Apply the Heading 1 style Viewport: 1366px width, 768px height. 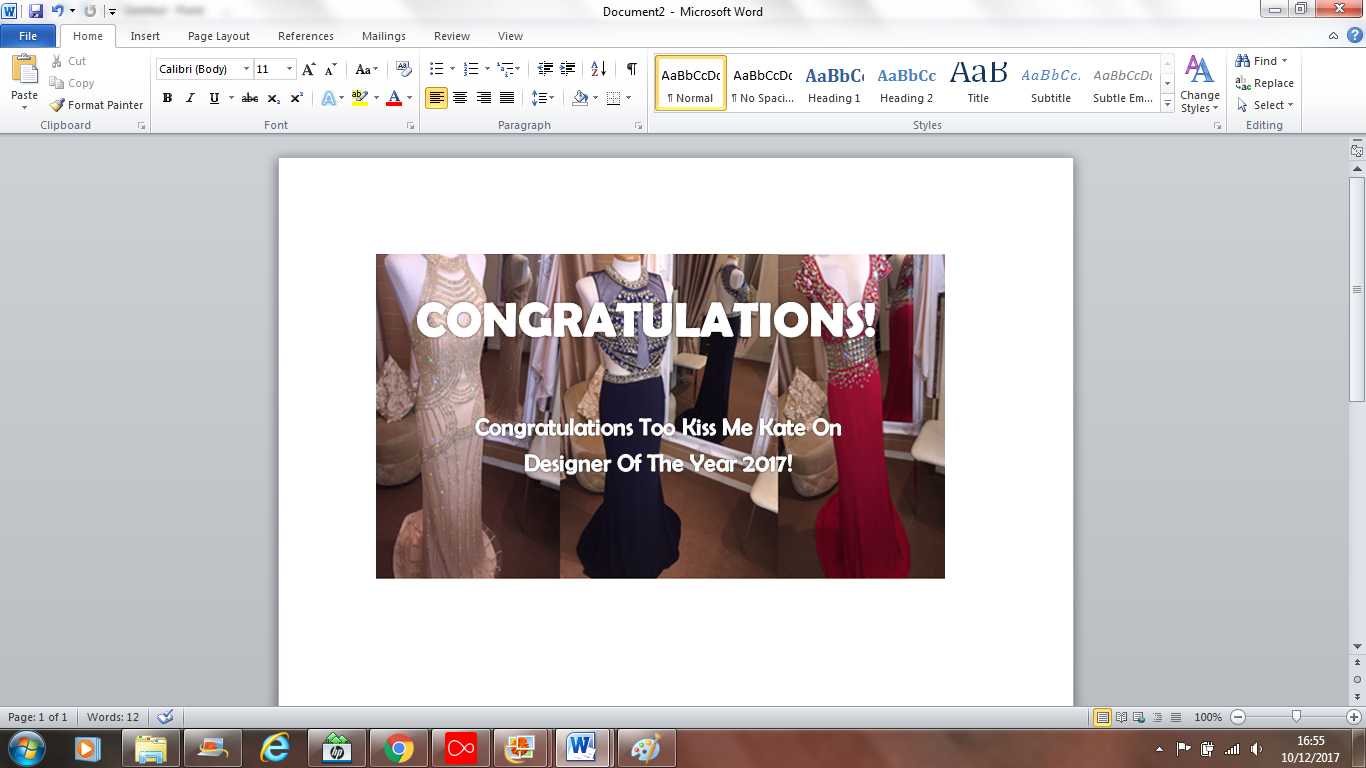834,84
